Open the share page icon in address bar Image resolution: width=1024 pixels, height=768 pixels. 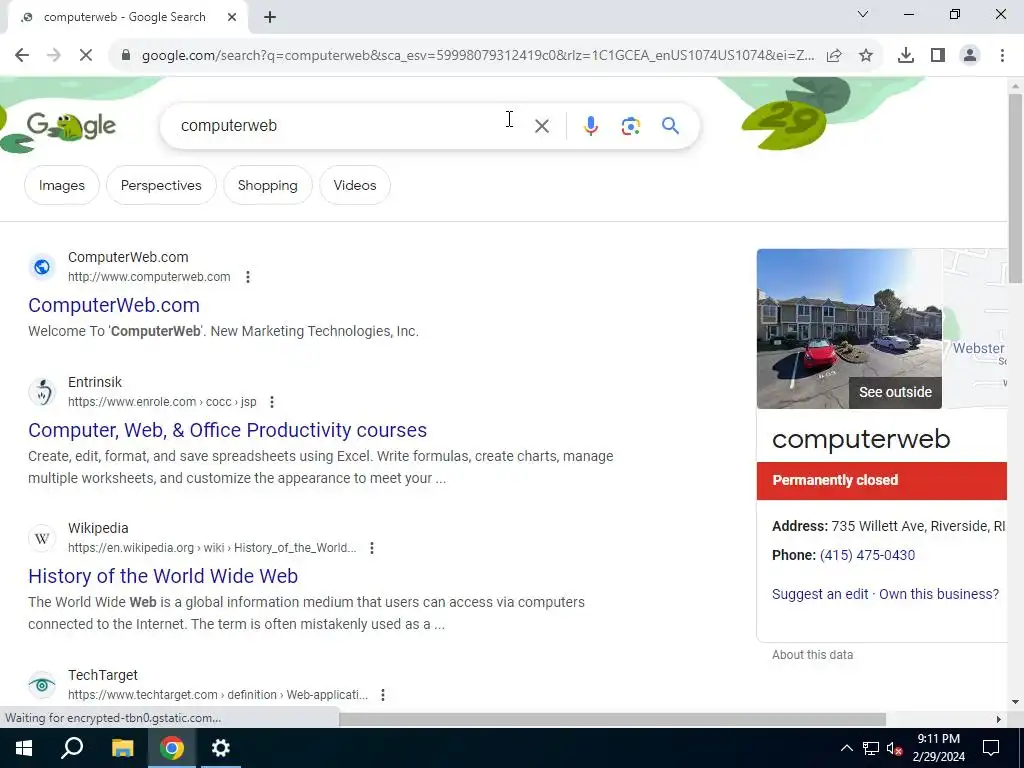[834, 56]
